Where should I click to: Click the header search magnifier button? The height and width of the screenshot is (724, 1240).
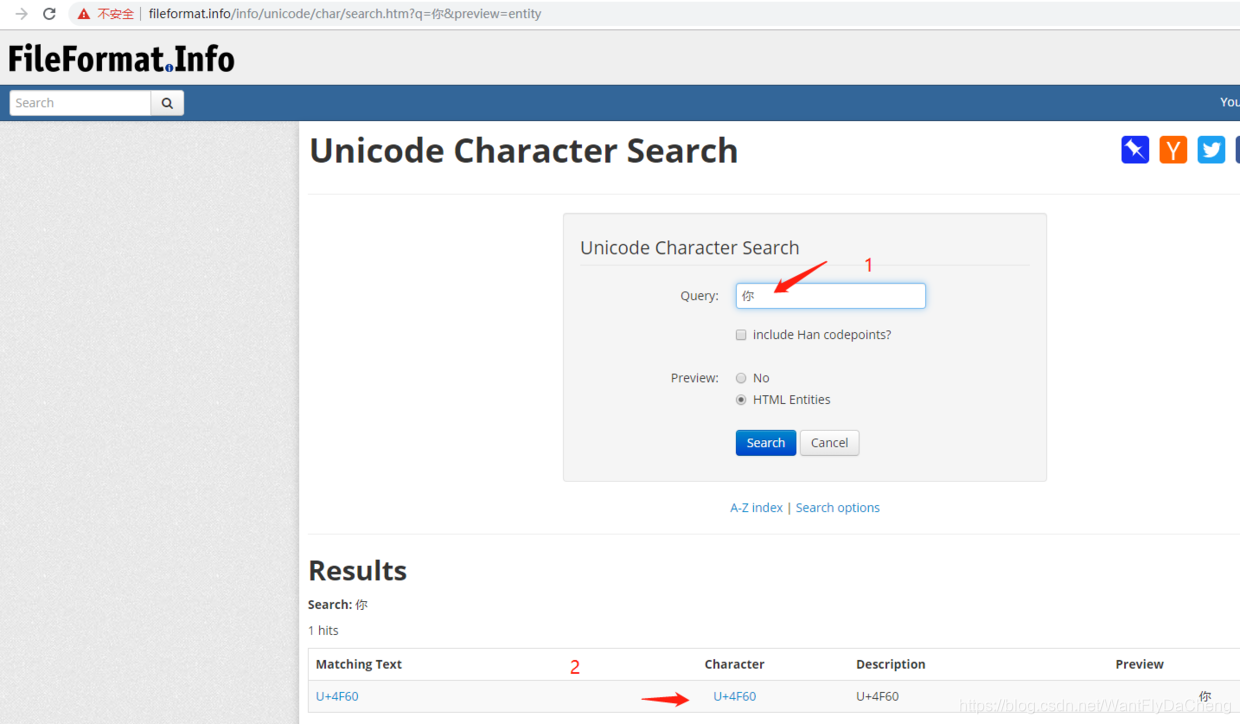[x=167, y=103]
